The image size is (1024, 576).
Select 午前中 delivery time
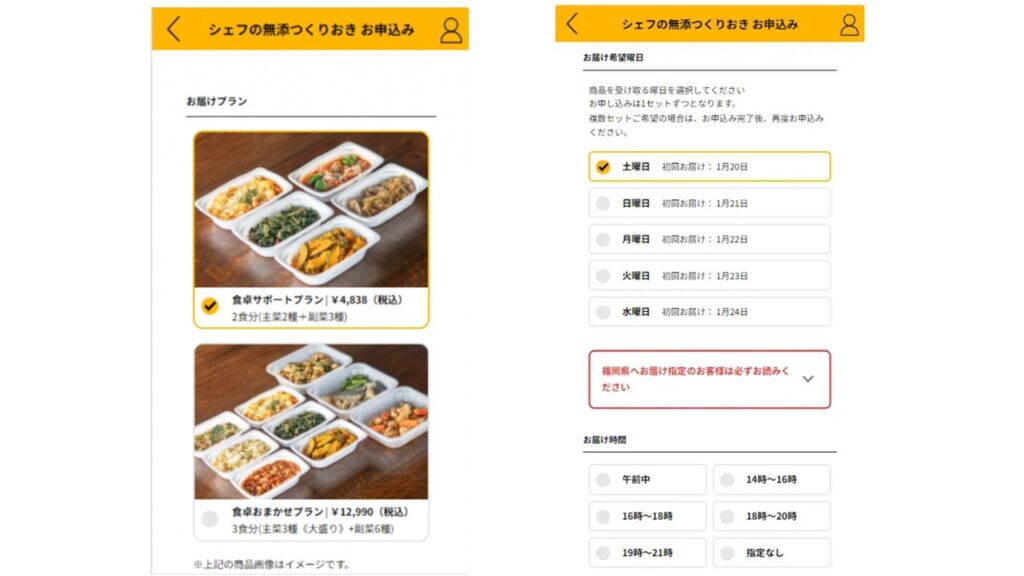coord(647,479)
